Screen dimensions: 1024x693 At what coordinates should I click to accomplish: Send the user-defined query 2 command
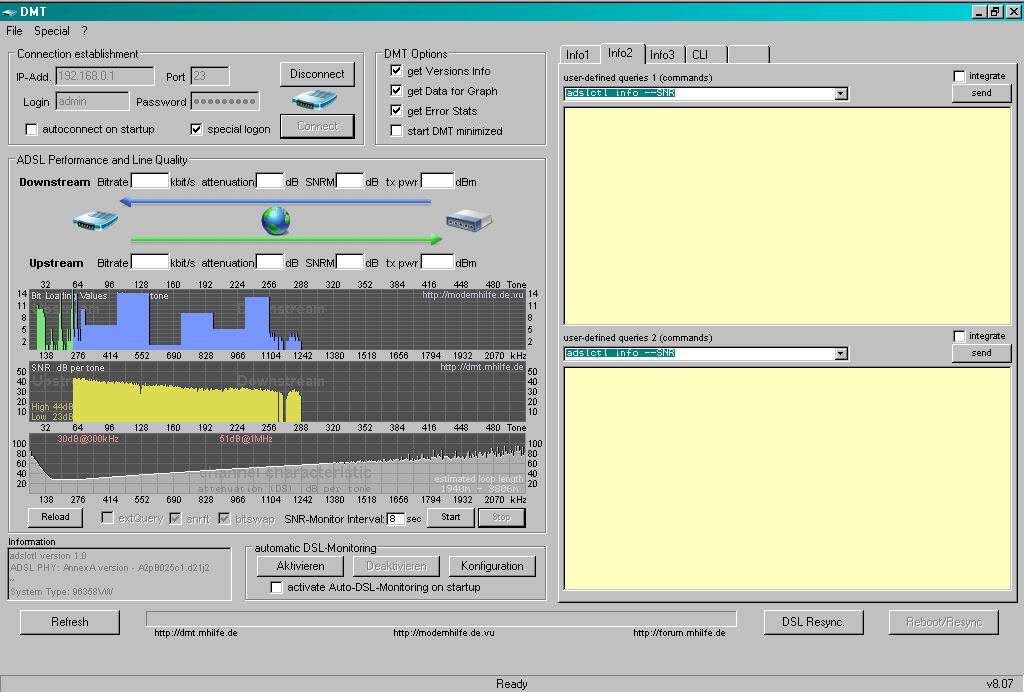(x=982, y=353)
